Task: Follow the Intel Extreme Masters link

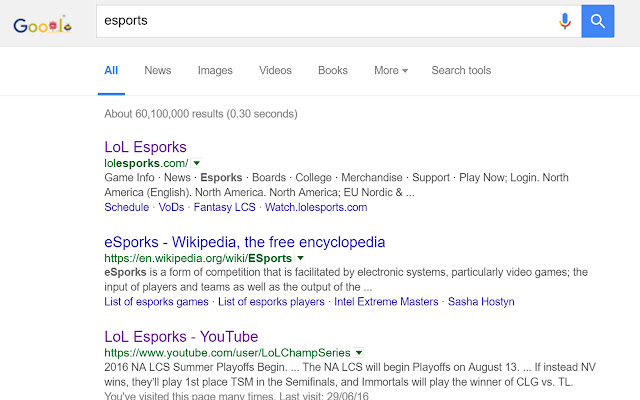Action: coord(386,301)
